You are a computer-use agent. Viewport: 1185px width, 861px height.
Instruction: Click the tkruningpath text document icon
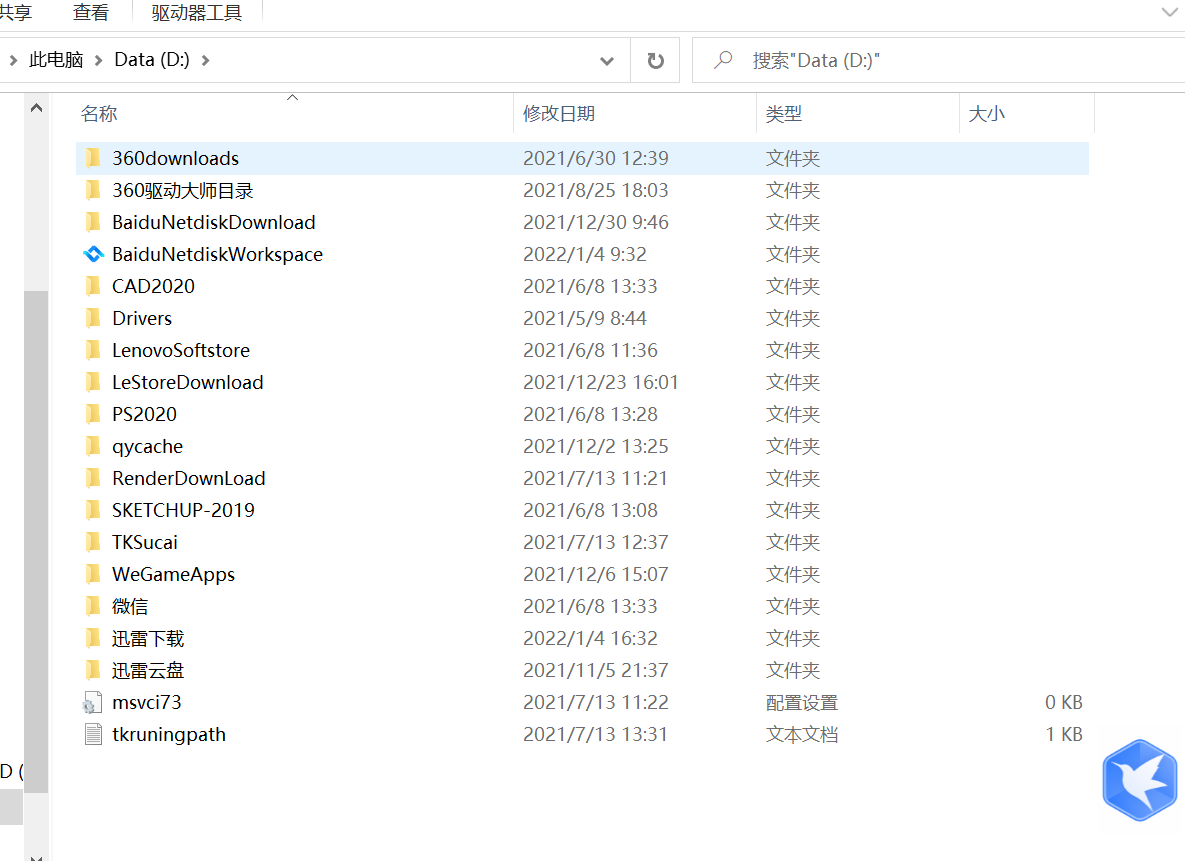tap(93, 735)
